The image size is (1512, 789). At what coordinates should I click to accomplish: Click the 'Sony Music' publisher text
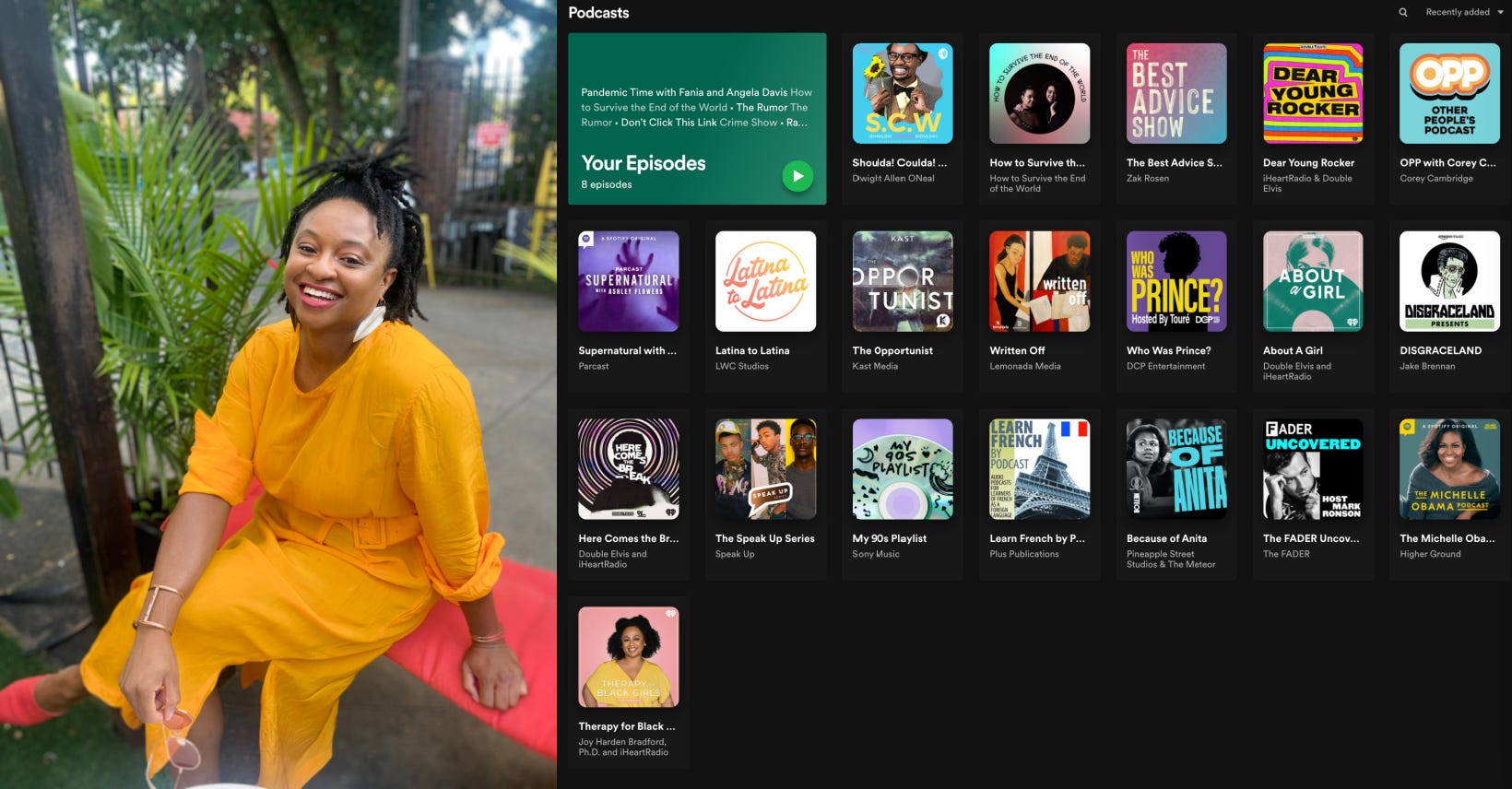coord(876,555)
